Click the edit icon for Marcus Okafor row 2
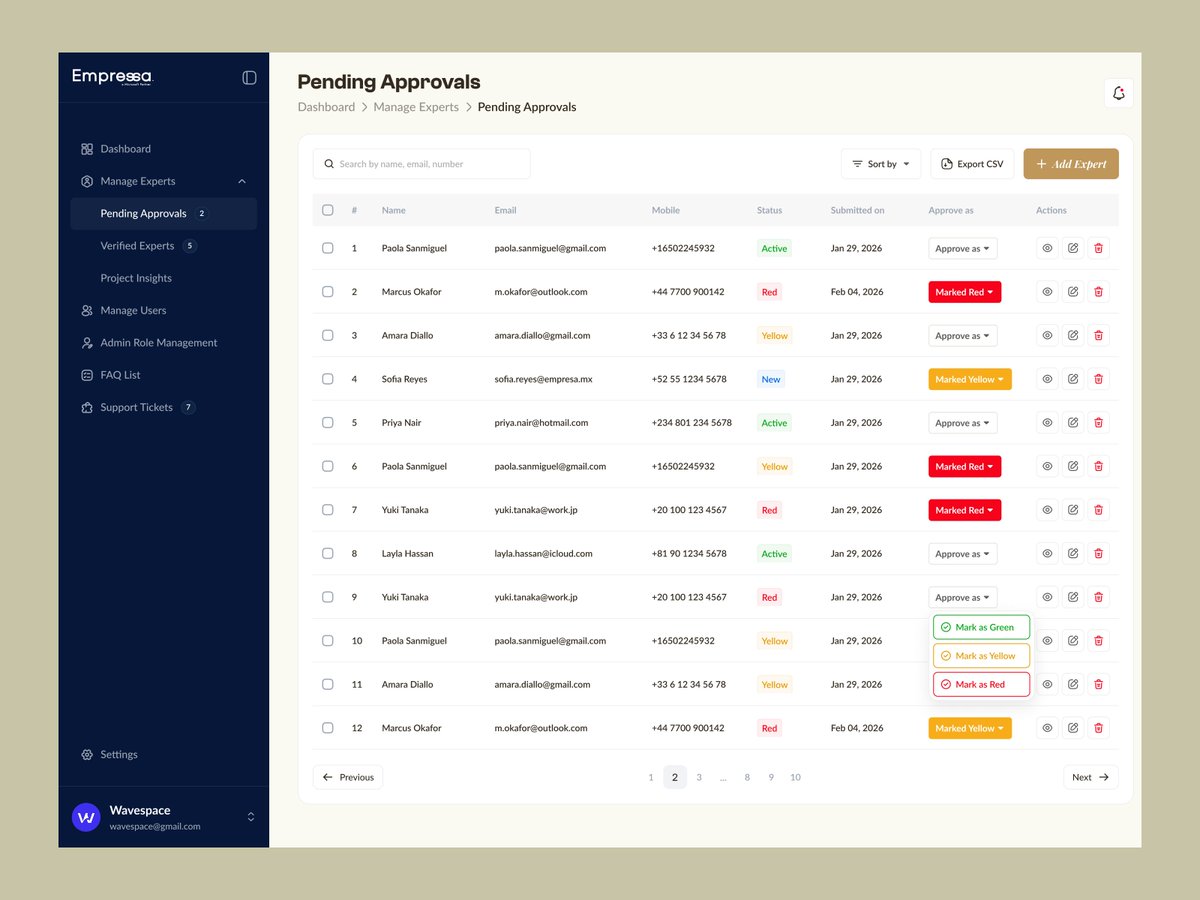 [x=1073, y=291]
